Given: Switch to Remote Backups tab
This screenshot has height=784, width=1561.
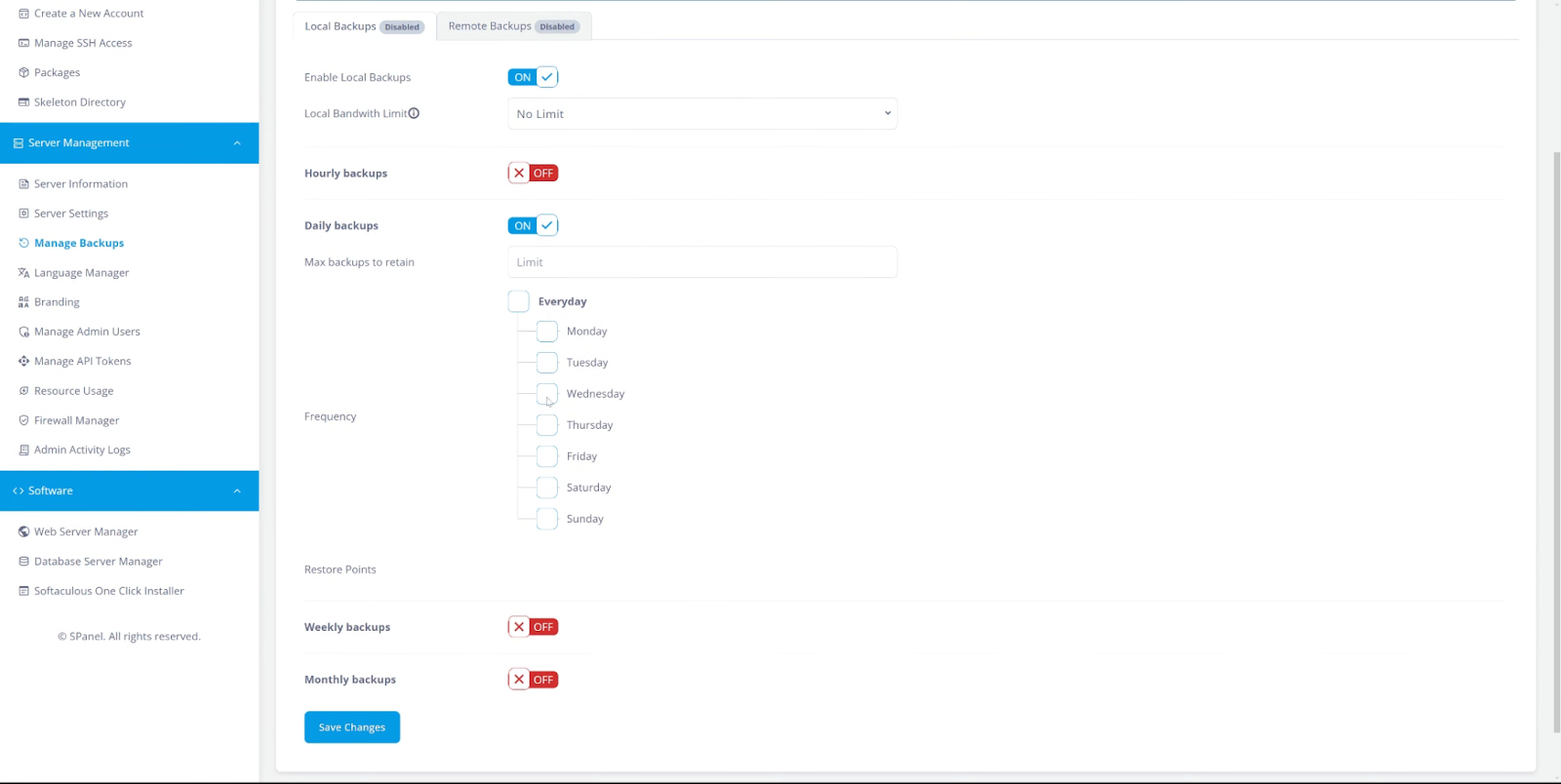Looking at the screenshot, I should [x=514, y=26].
